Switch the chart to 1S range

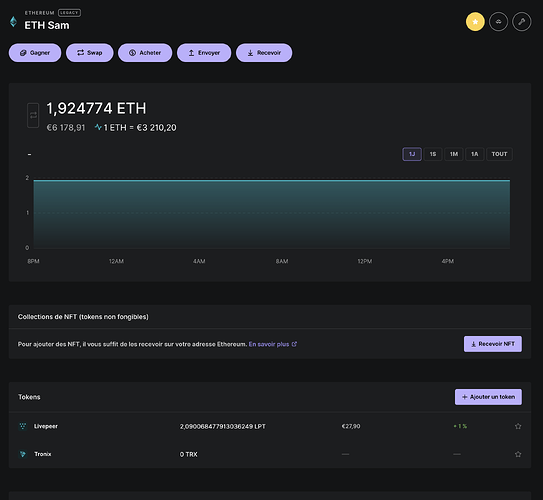(433, 154)
